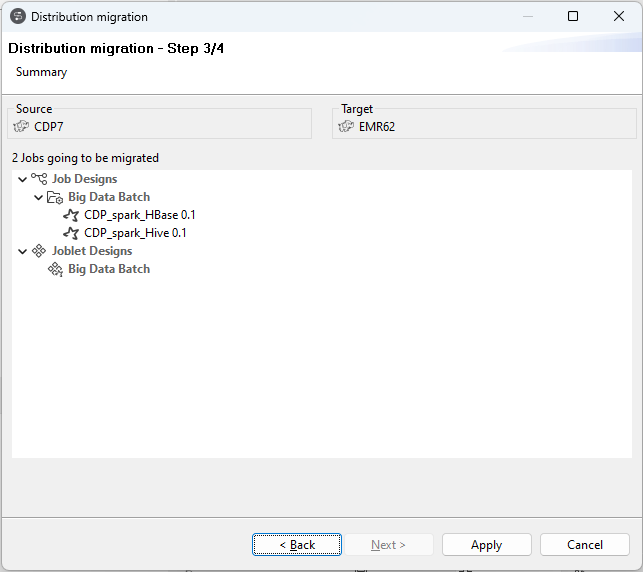Cancel the distribution migration wizard
643x572 pixels.
[584, 545]
